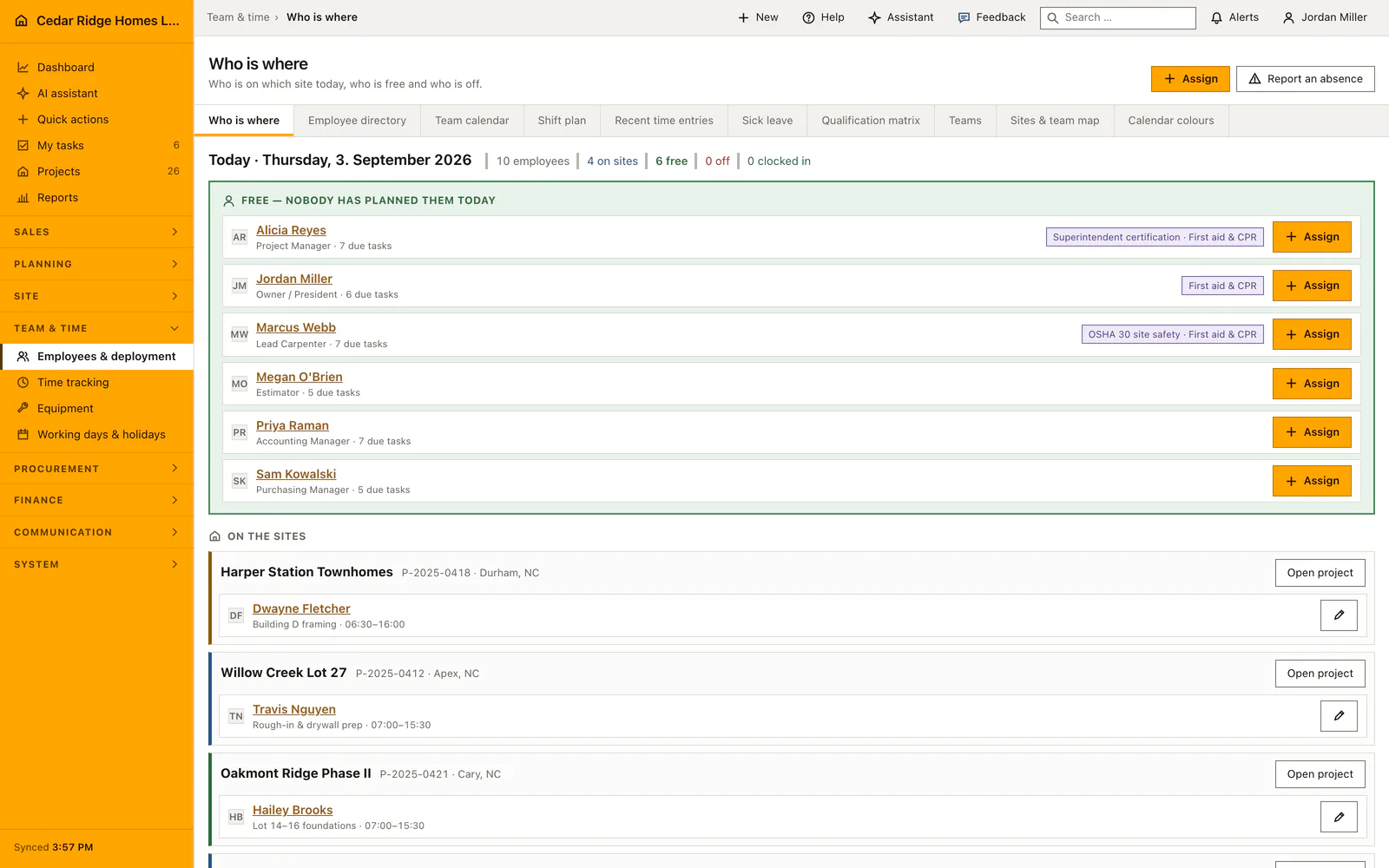
Task: Open the Calendar colours tab
Action: pos(1171,121)
